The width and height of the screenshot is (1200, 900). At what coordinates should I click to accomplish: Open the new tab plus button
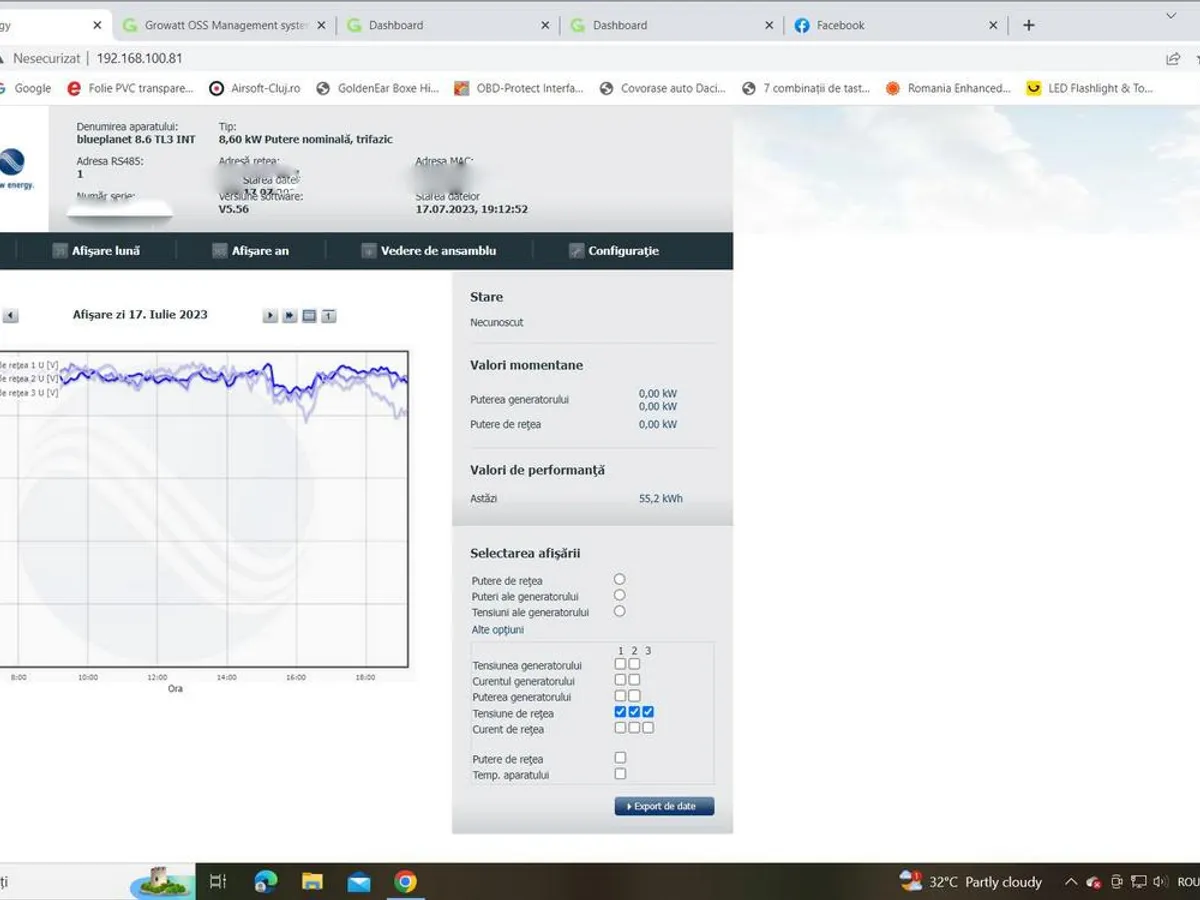tap(1028, 25)
